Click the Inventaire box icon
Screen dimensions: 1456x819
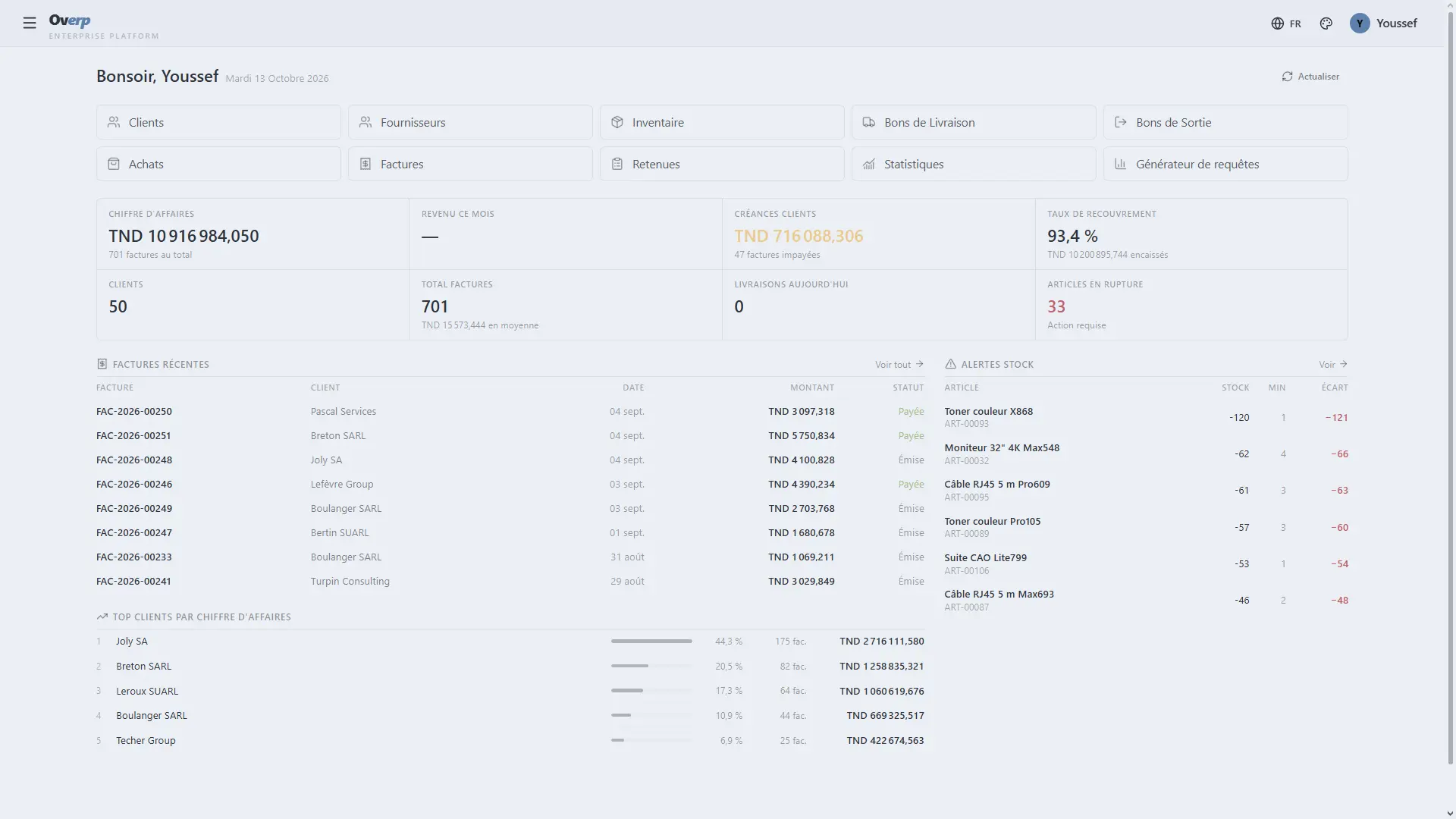617,122
